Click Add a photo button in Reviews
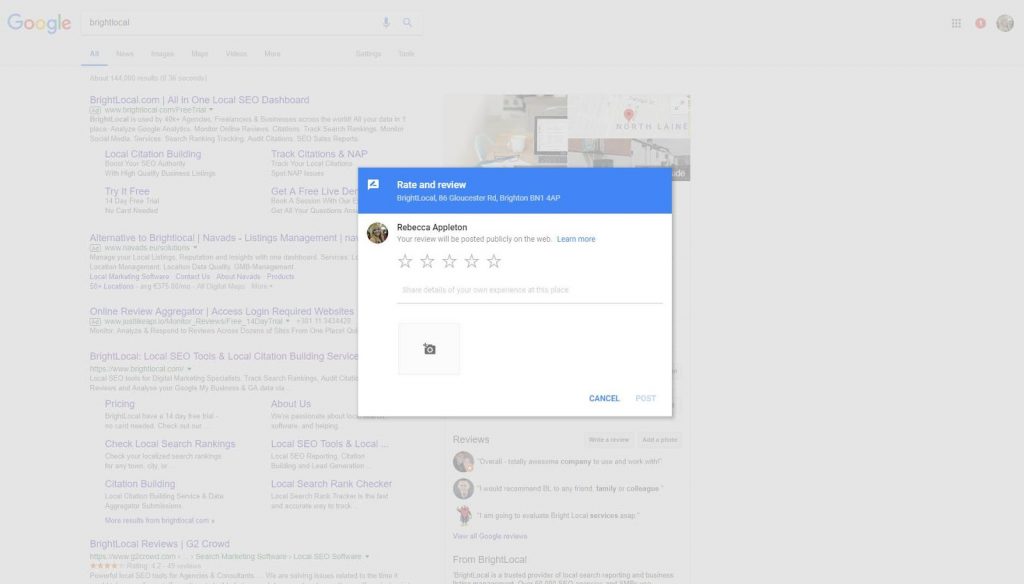 [660, 440]
